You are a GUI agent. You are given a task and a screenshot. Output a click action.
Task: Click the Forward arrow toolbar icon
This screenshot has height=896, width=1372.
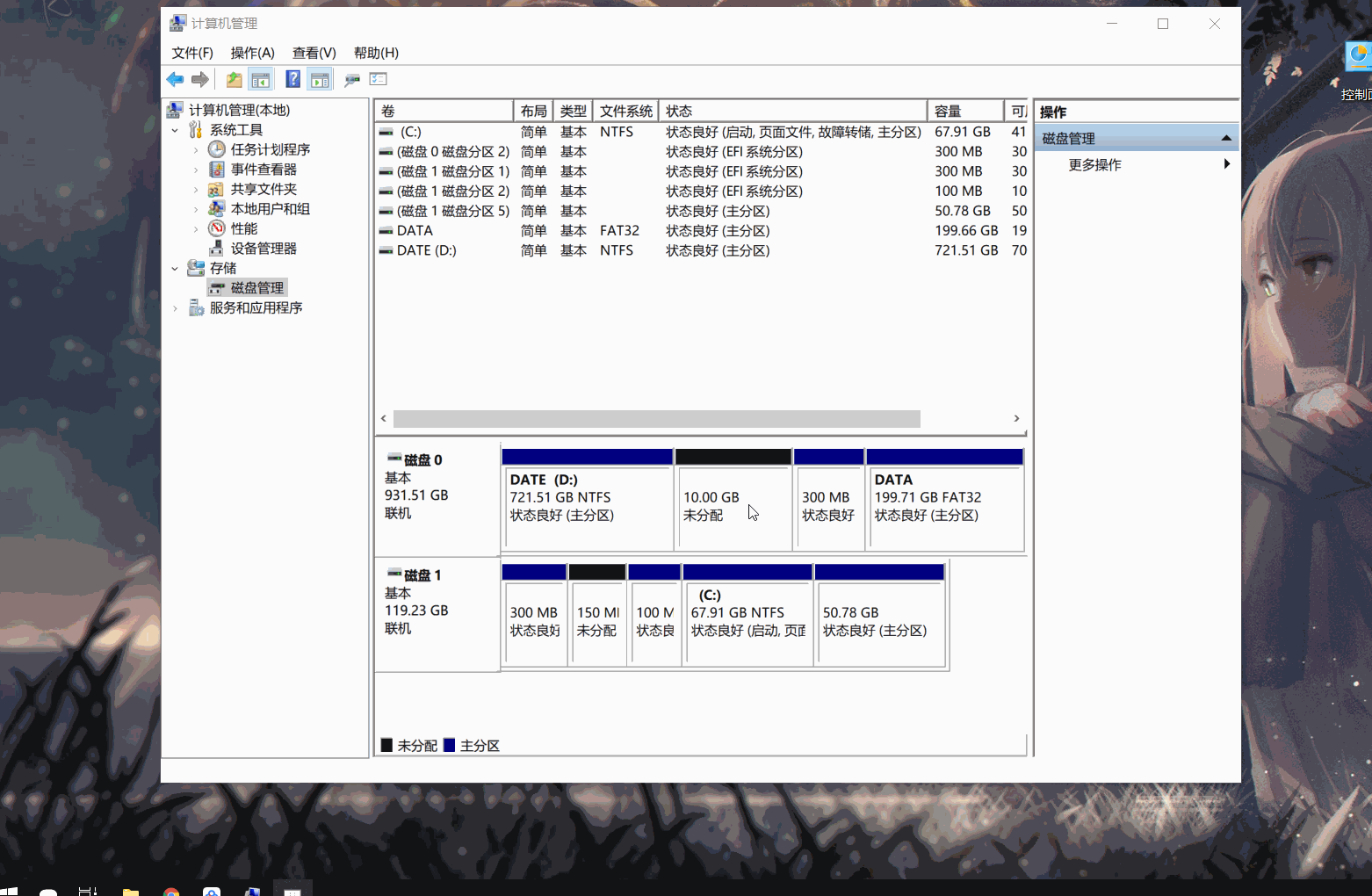coord(200,80)
